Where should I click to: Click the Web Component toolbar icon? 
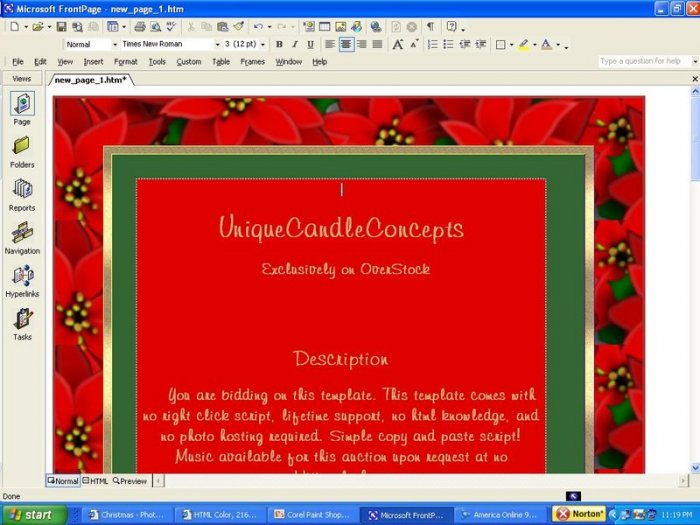(x=308, y=27)
